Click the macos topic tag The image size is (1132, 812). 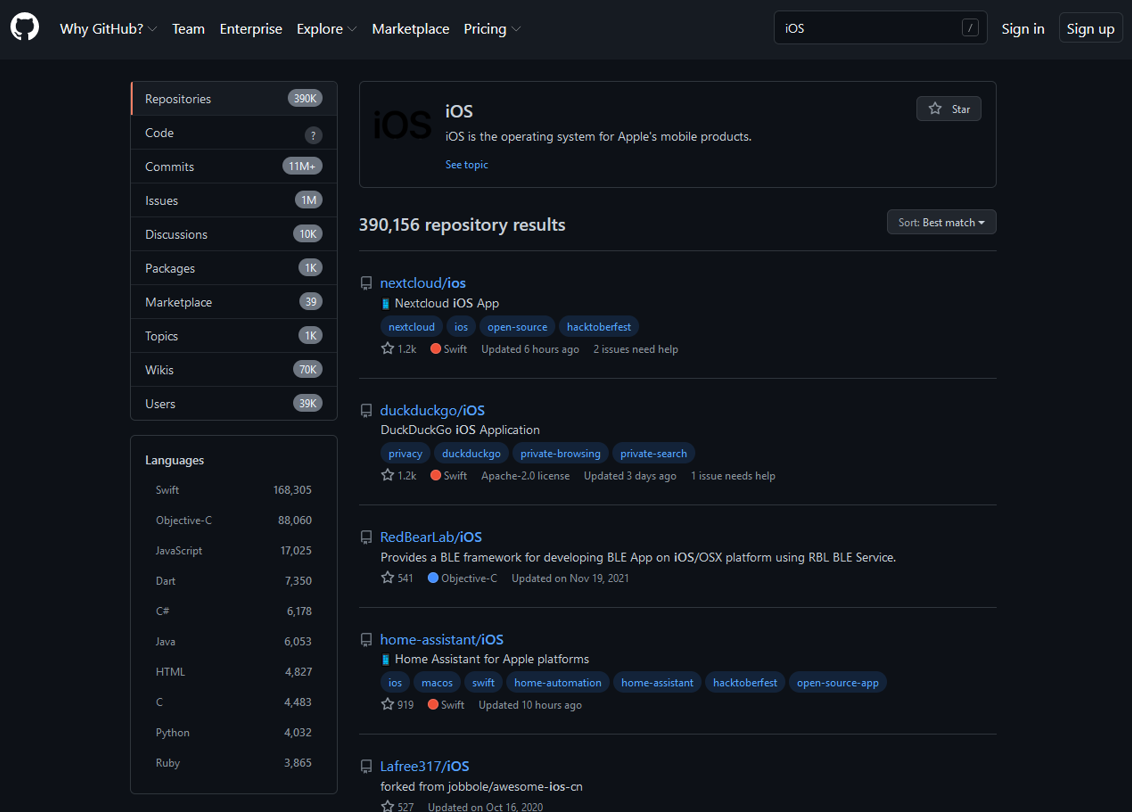437,683
